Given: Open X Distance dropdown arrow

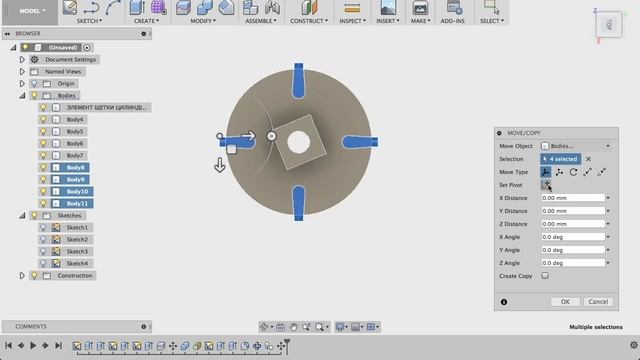Looking at the screenshot, I should 608,198.
